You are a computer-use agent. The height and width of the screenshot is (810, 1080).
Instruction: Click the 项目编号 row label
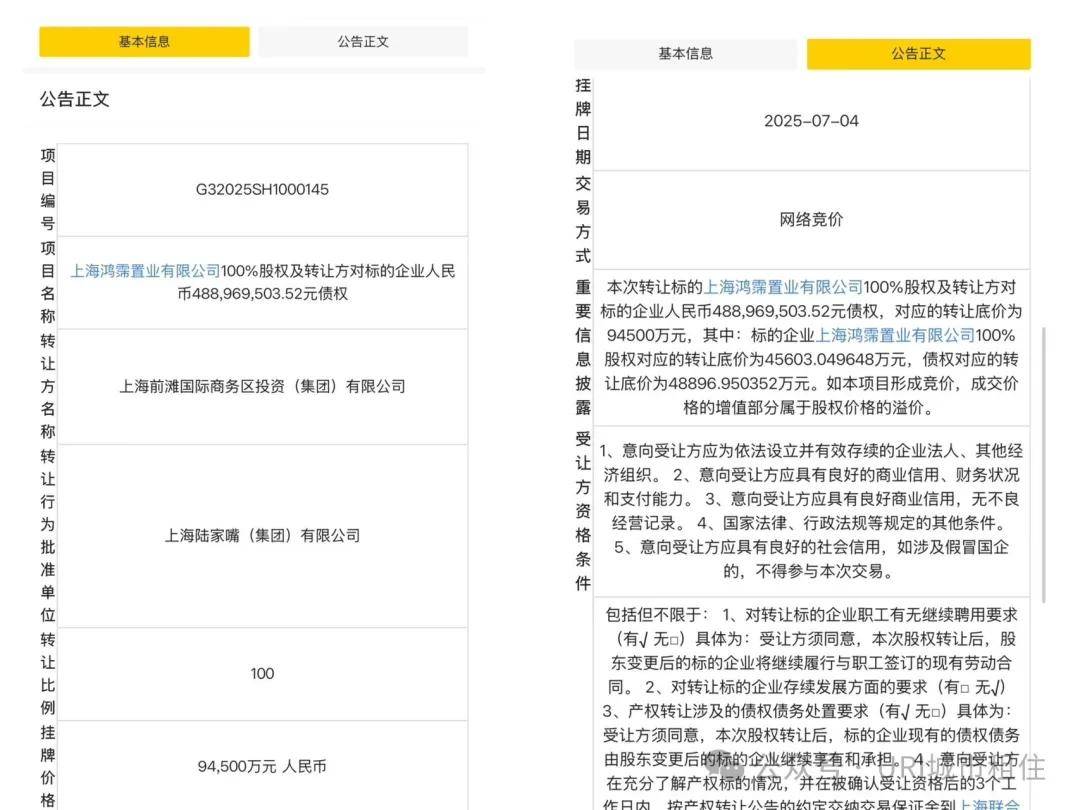[48, 189]
